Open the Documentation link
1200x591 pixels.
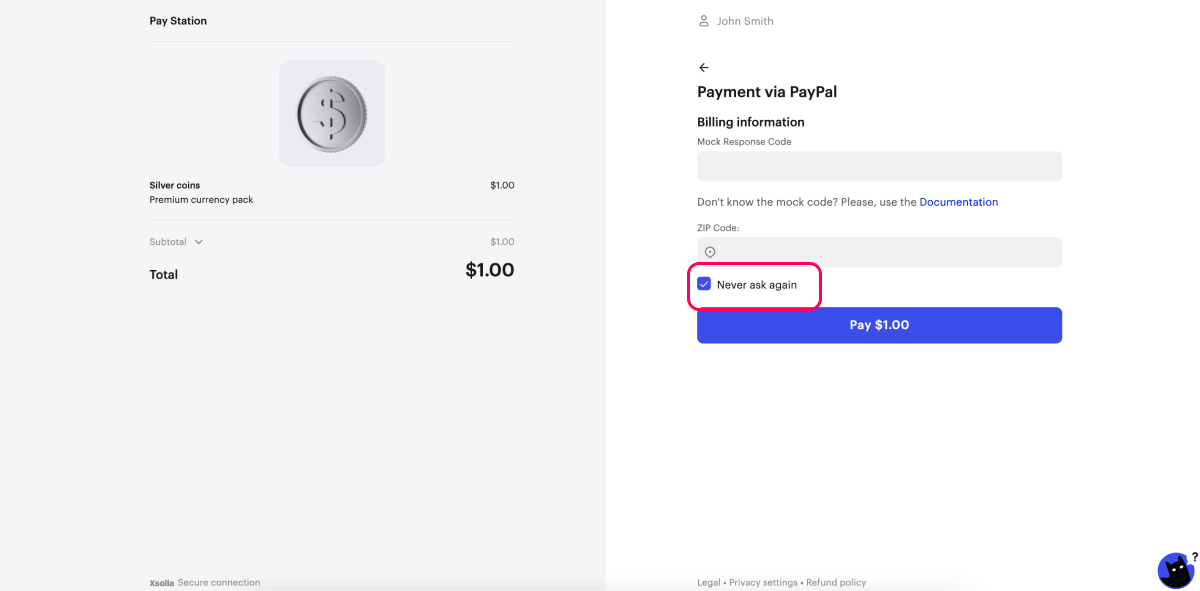click(958, 202)
